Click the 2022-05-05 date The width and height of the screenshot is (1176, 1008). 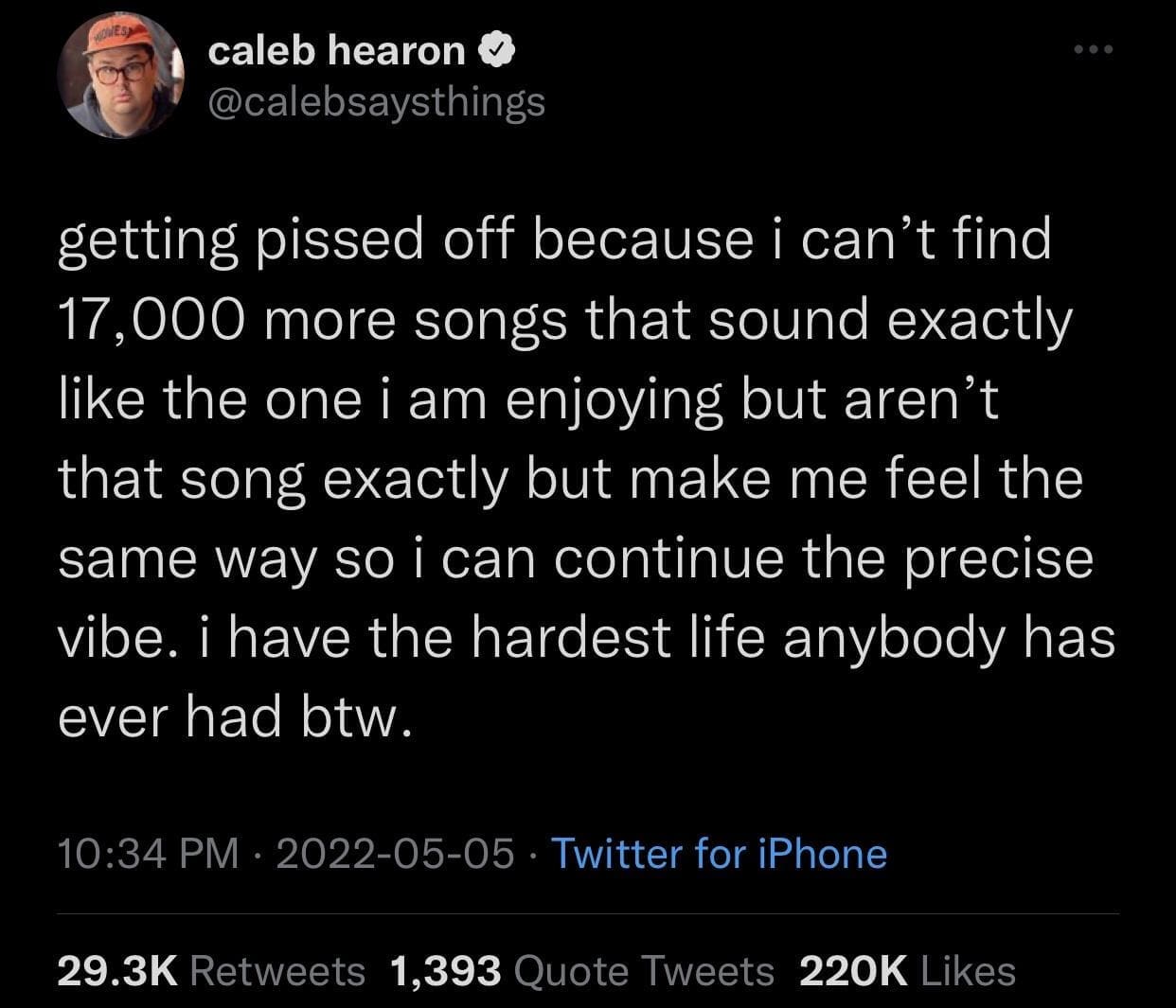pyautogui.click(x=395, y=854)
